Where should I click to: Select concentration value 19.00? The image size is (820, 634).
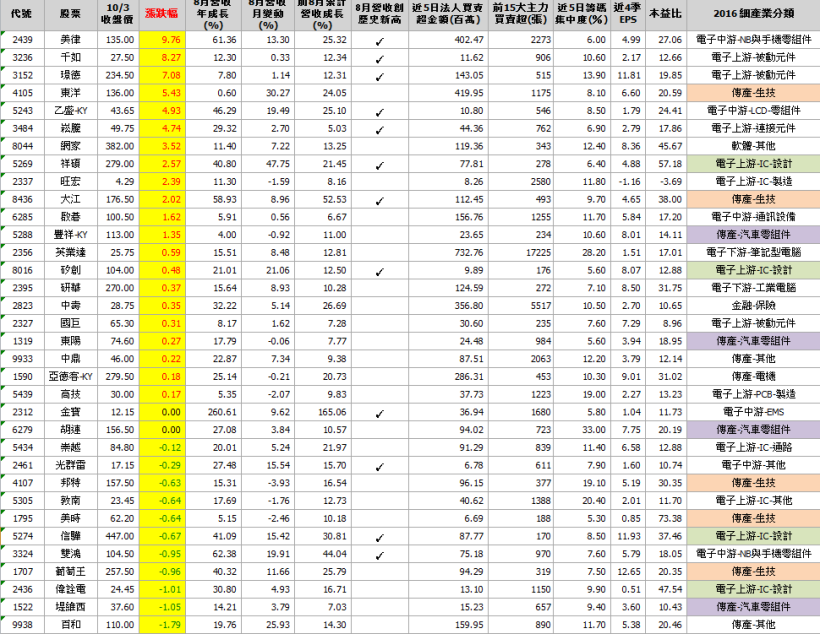pos(594,394)
